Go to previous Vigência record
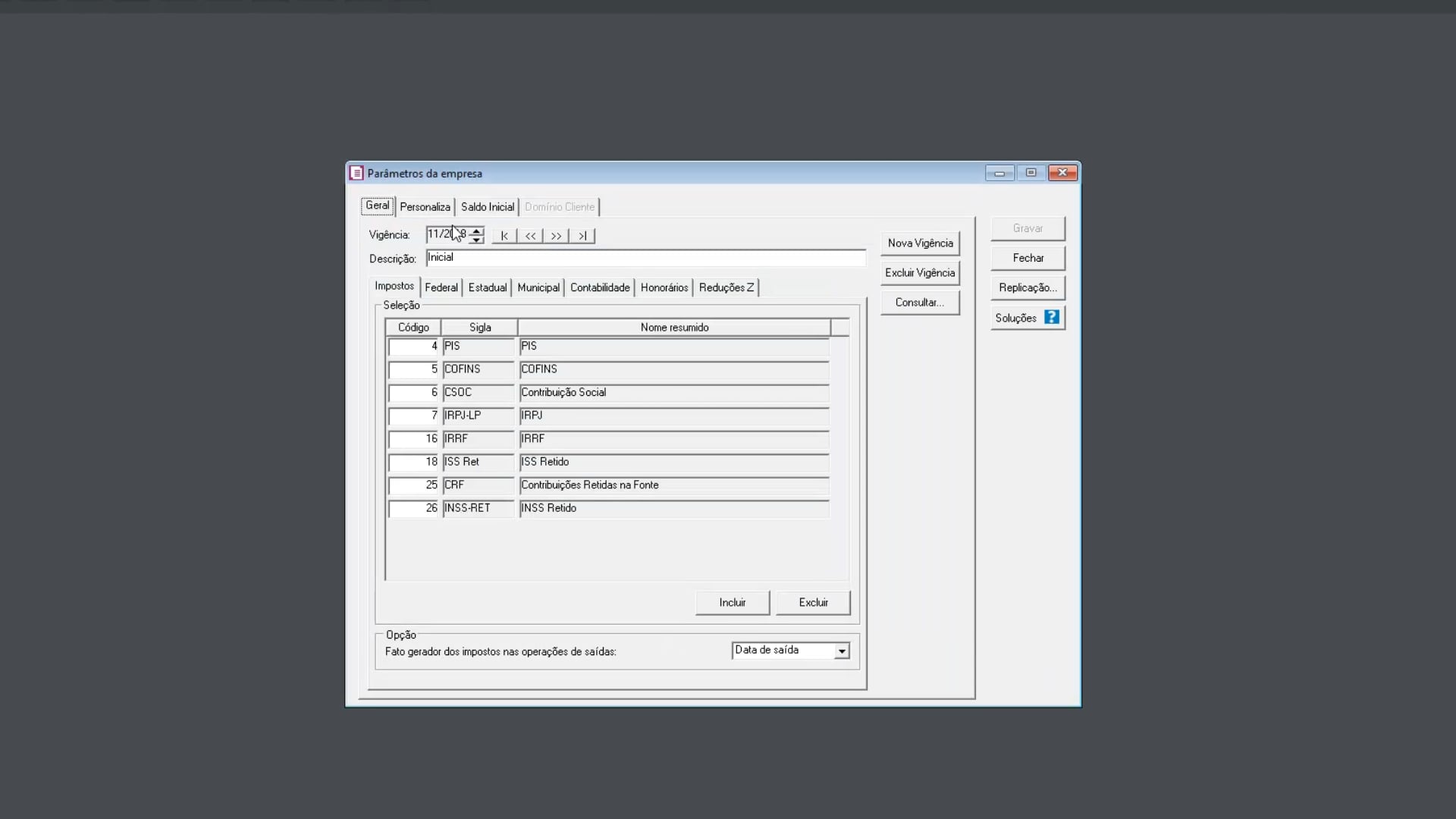Viewport: 1456px width, 819px height. click(x=530, y=236)
